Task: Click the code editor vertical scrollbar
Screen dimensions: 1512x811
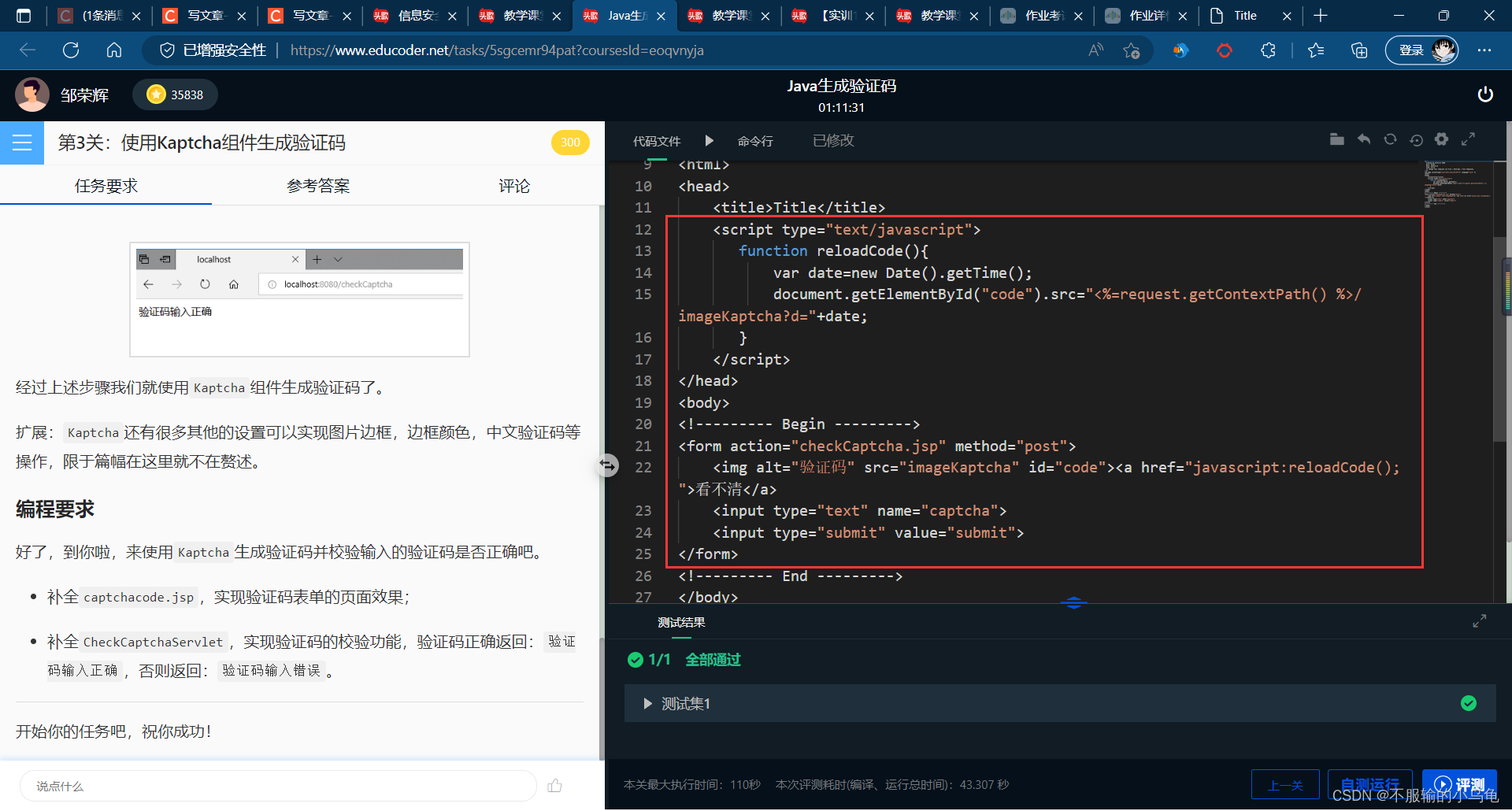Action: (1501, 338)
